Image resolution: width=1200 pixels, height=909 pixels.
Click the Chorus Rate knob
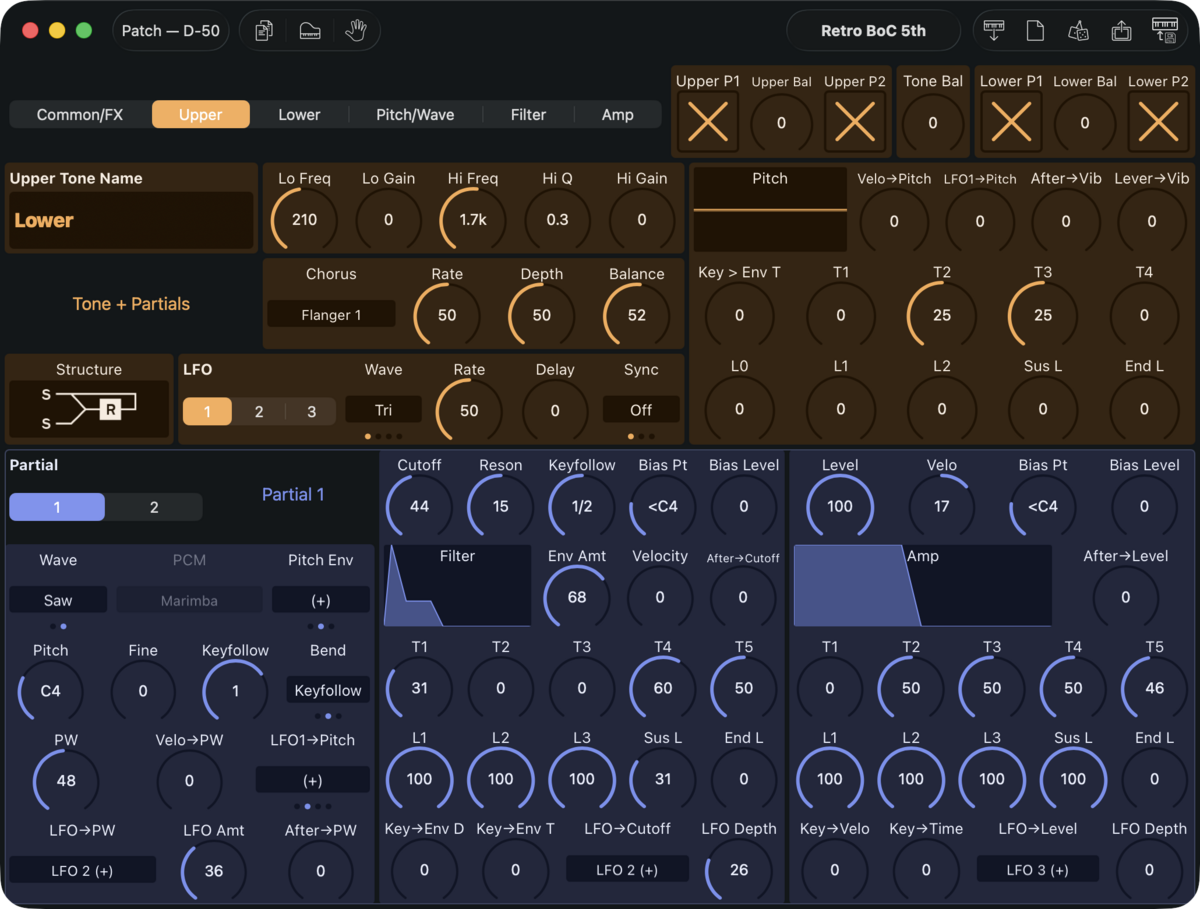tap(447, 315)
